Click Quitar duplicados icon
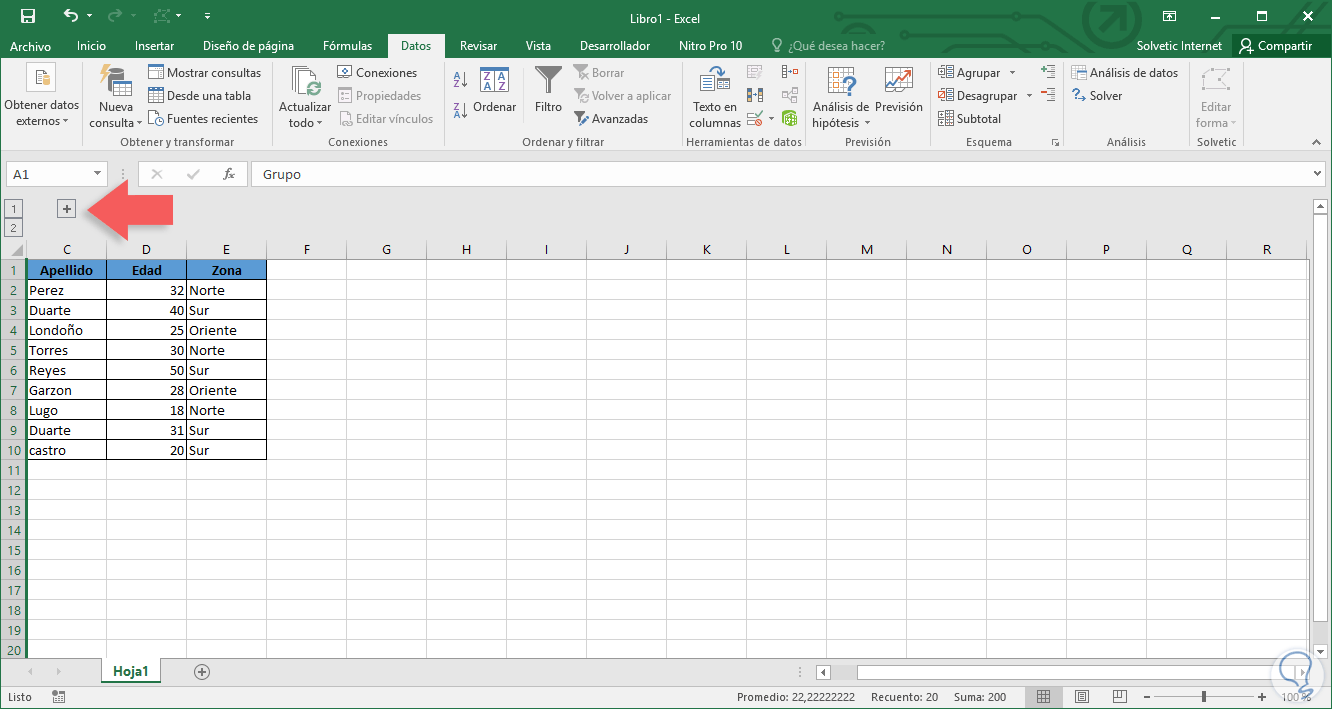The width and height of the screenshot is (1332, 709). (755, 96)
